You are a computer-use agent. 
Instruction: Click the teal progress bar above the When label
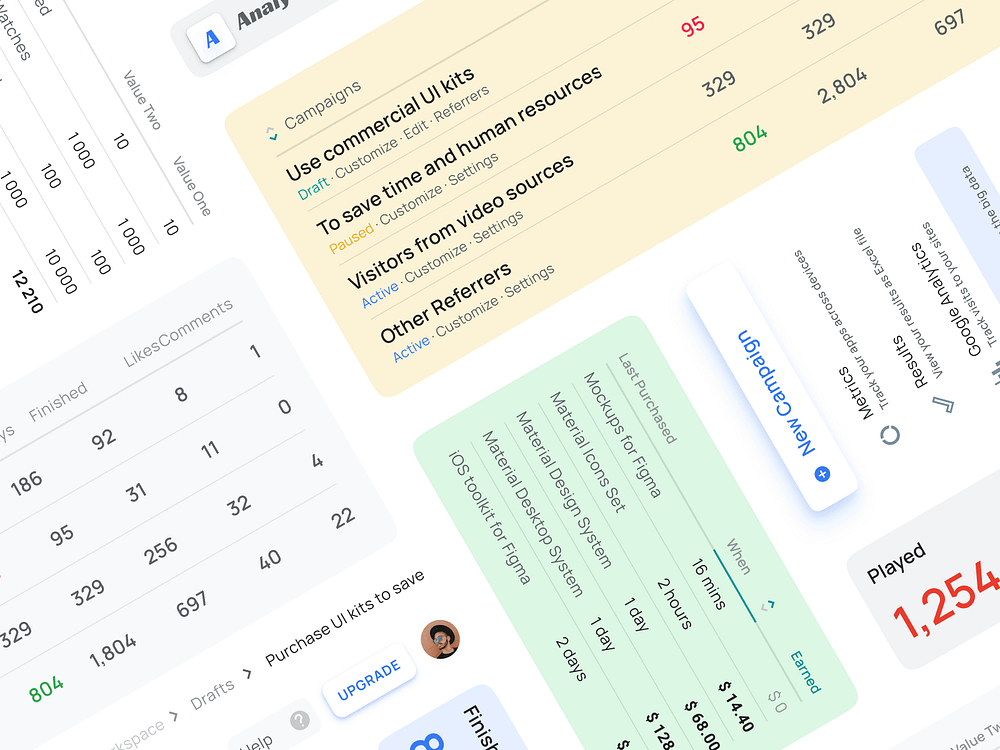tap(735, 584)
